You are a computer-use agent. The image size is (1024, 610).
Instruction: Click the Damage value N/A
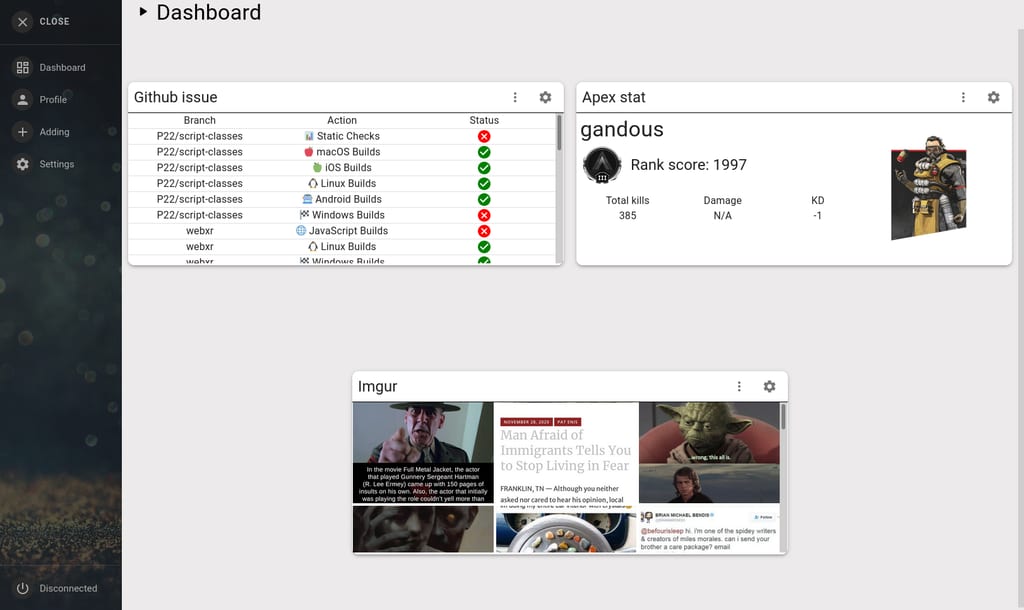coord(722,216)
